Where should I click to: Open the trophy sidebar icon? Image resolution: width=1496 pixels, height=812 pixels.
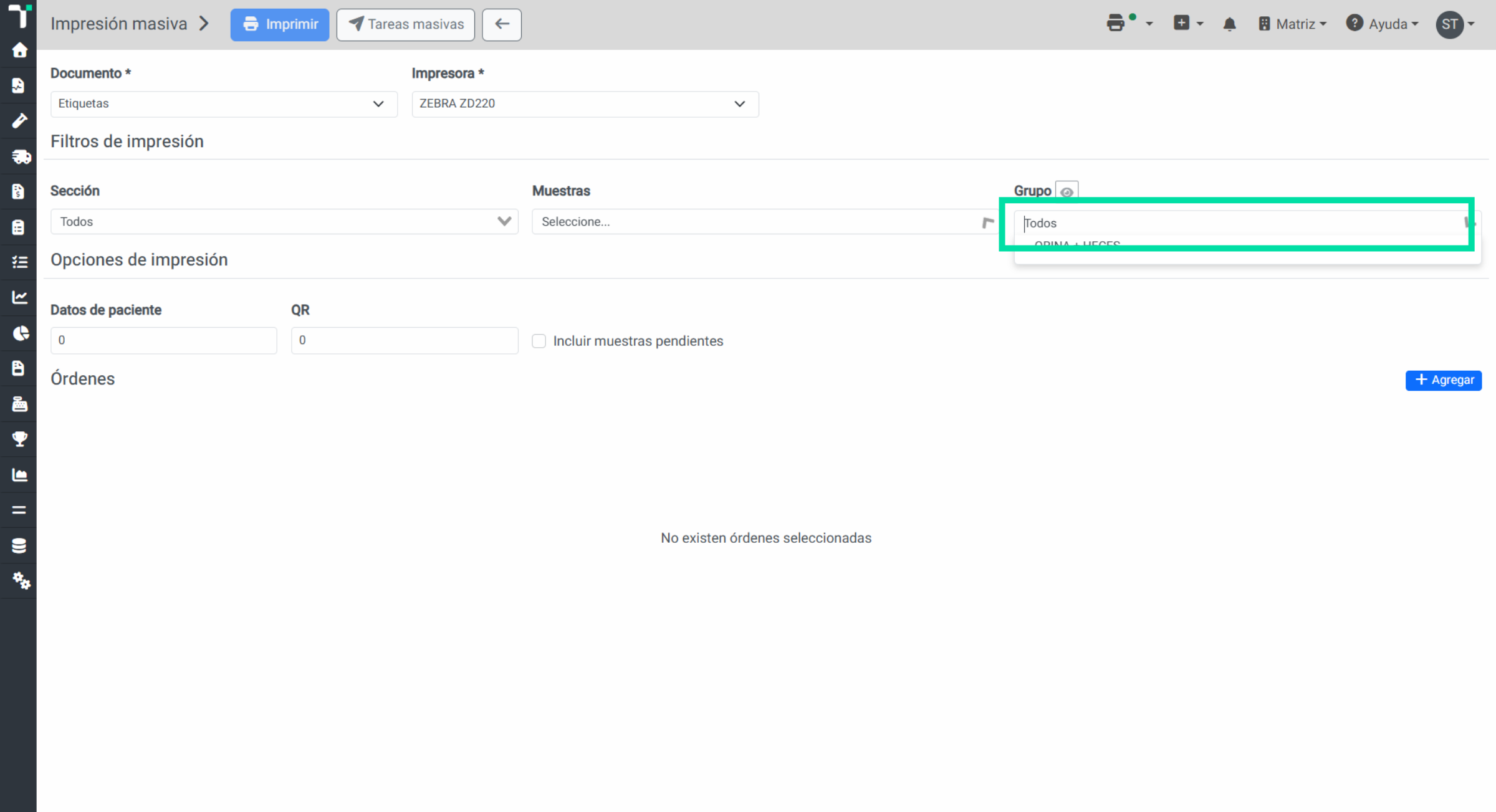19,439
